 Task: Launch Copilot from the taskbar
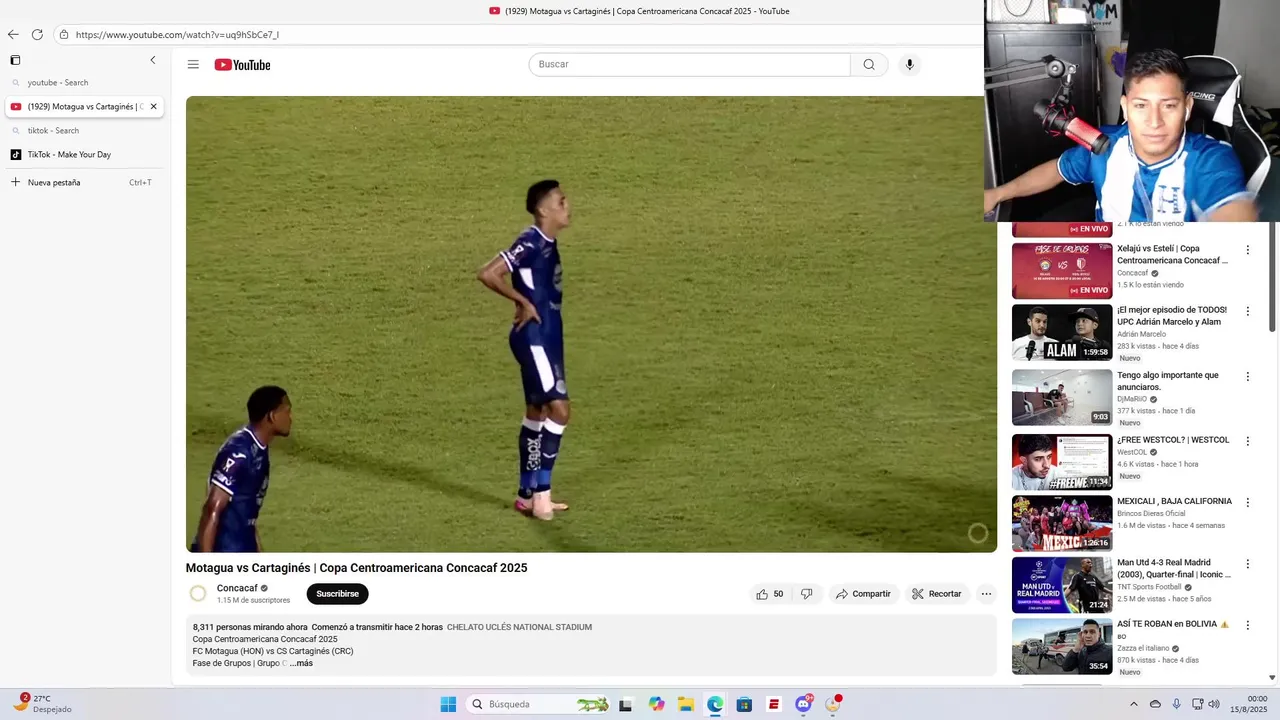(x=656, y=704)
